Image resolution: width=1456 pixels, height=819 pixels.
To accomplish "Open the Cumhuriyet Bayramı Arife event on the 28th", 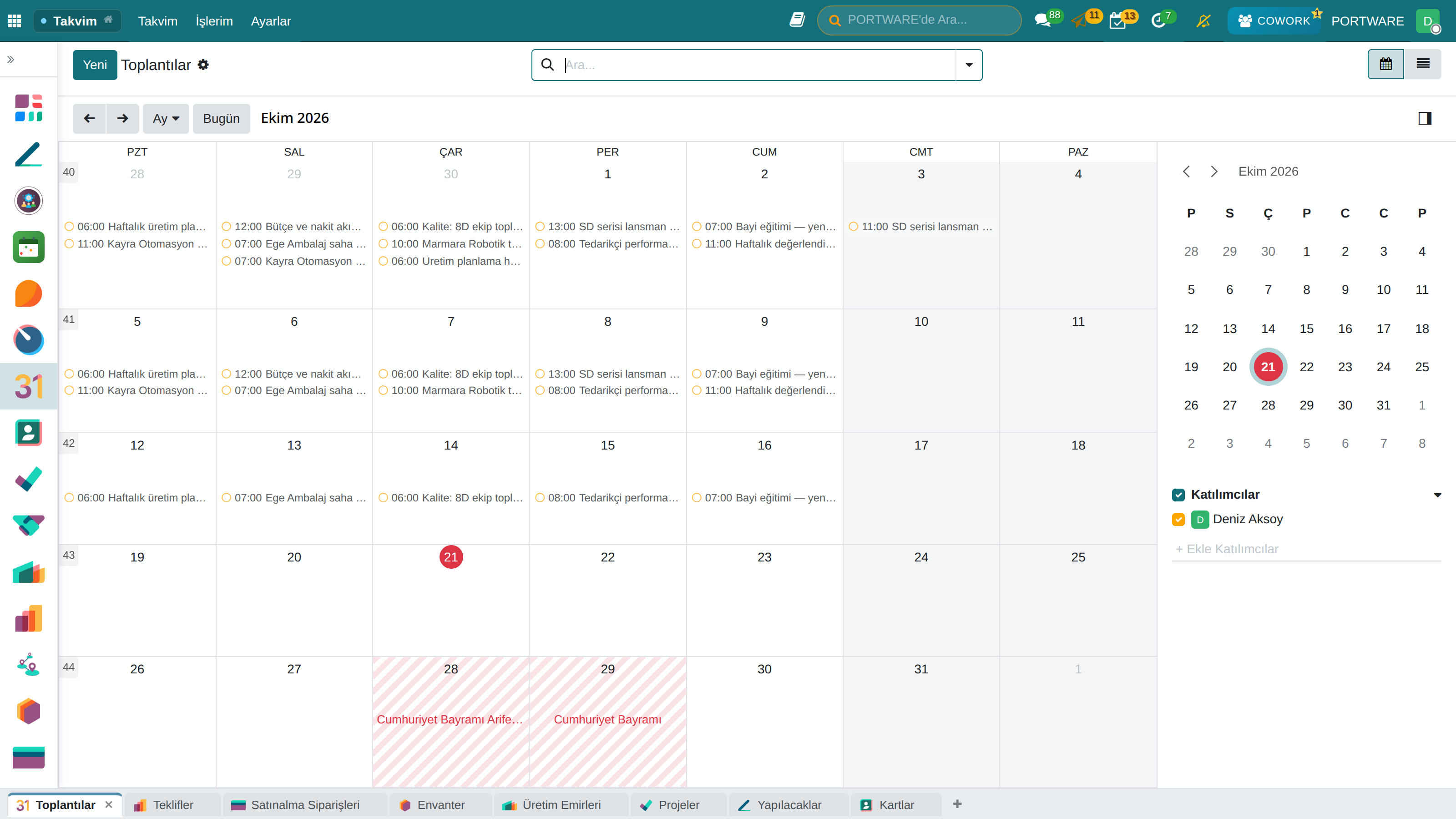I will click(450, 719).
